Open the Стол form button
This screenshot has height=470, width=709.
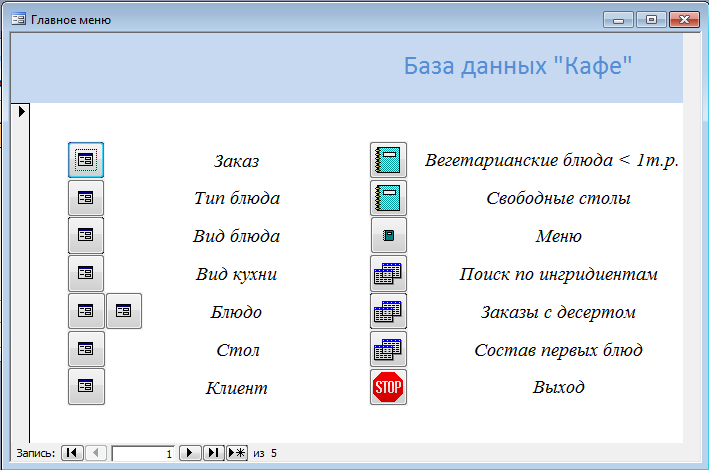coord(86,349)
